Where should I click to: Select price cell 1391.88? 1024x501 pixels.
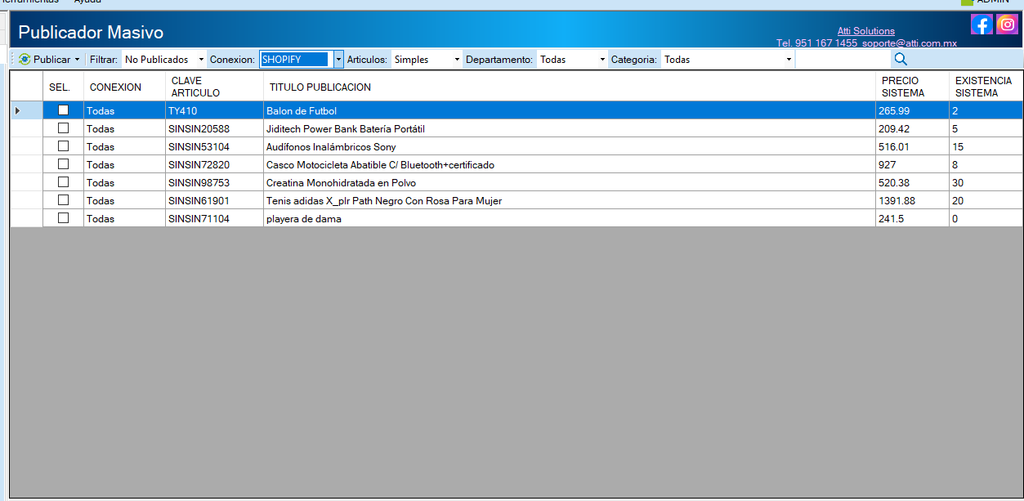pyautogui.click(x=912, y=201)
